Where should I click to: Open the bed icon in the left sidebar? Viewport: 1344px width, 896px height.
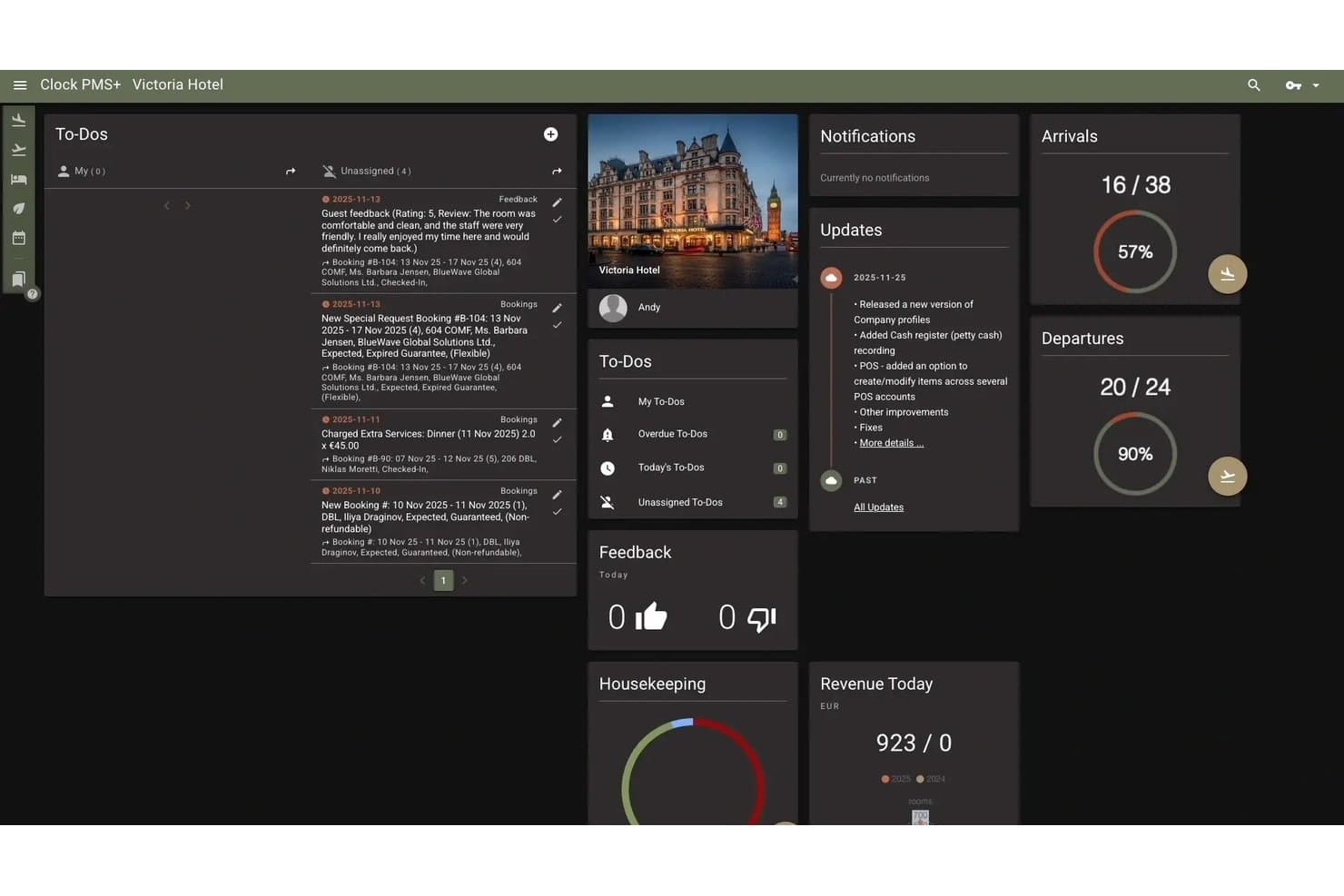(19, 180)
